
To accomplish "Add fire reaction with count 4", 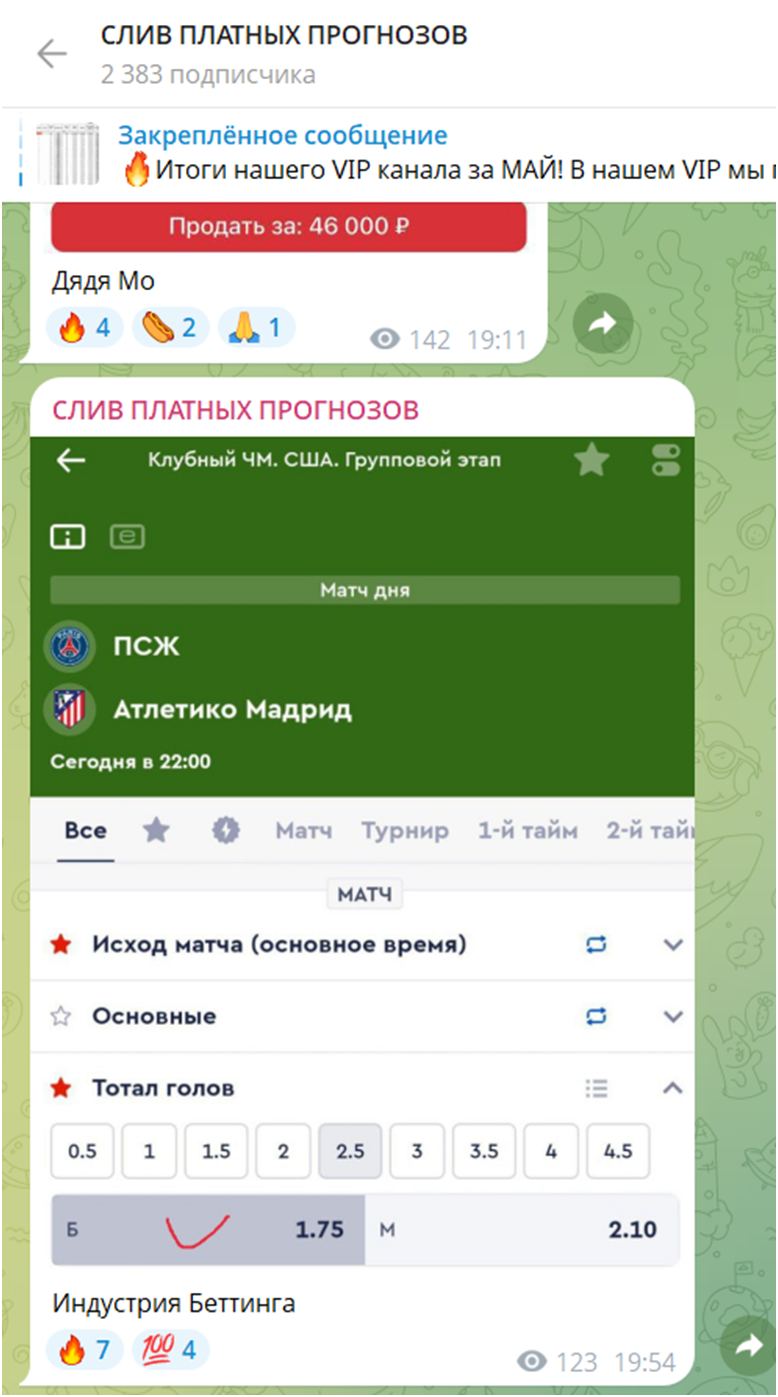I will [84, 327].
